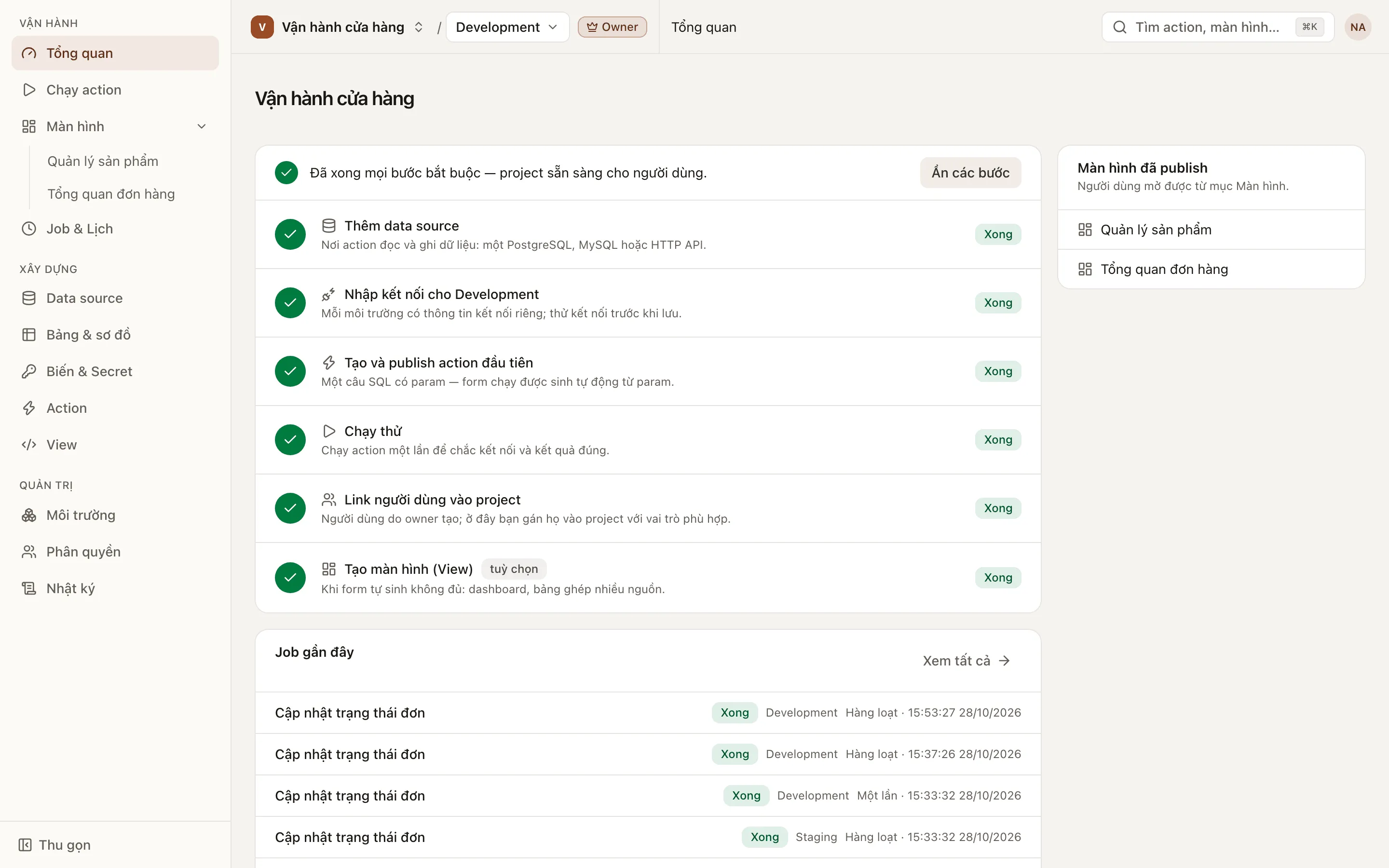Image resolution: width=1389 pixels, height=868 pixels.
Task: Click the Chạy action play icon in the sidebar
Action: tap(29, 90)
